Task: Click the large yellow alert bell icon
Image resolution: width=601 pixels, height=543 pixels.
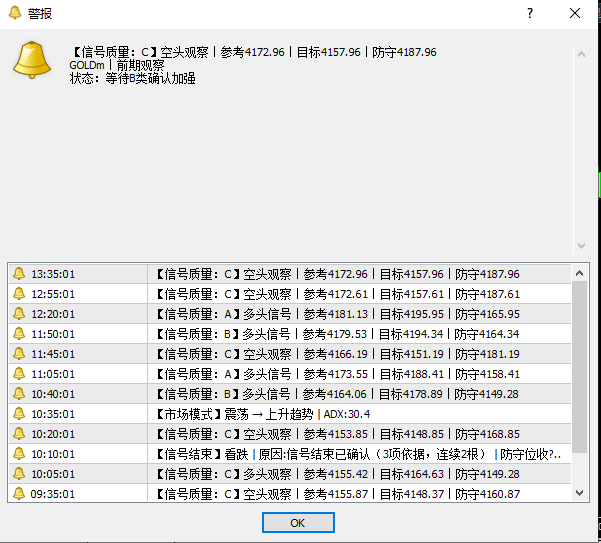Action: [x=32, y=60]
